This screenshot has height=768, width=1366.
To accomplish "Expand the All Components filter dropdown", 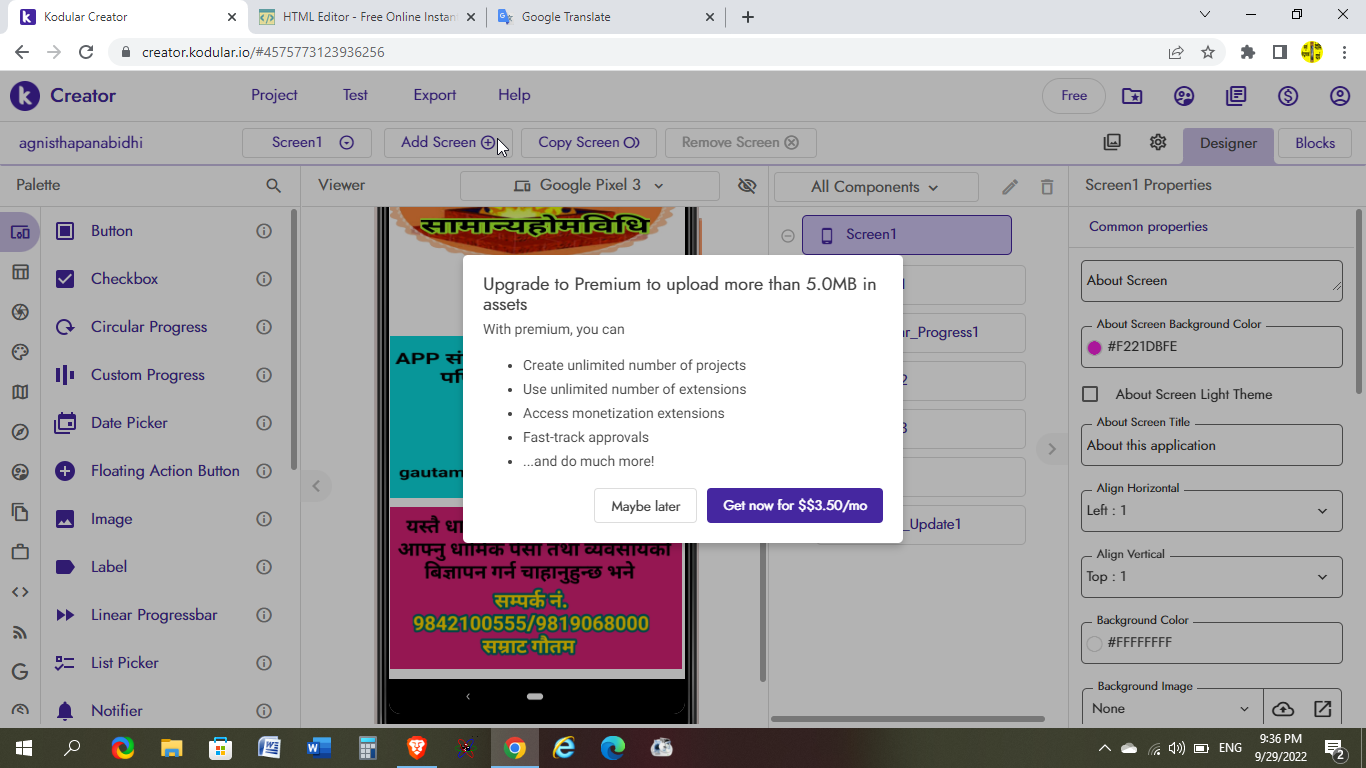I will coord(876,187).
